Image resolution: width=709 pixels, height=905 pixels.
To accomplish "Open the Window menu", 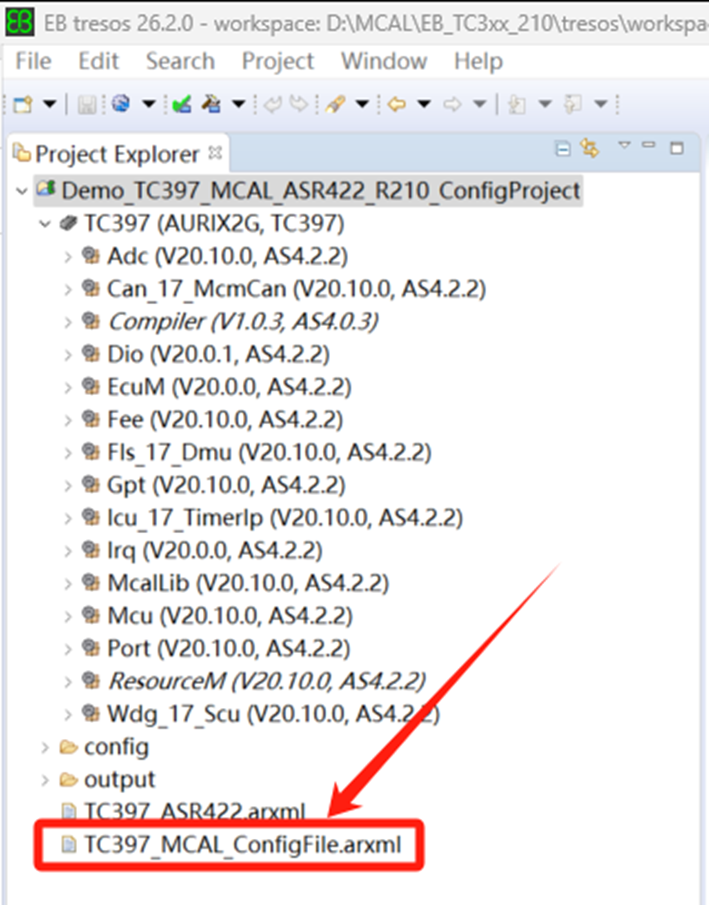I will 384,61.
